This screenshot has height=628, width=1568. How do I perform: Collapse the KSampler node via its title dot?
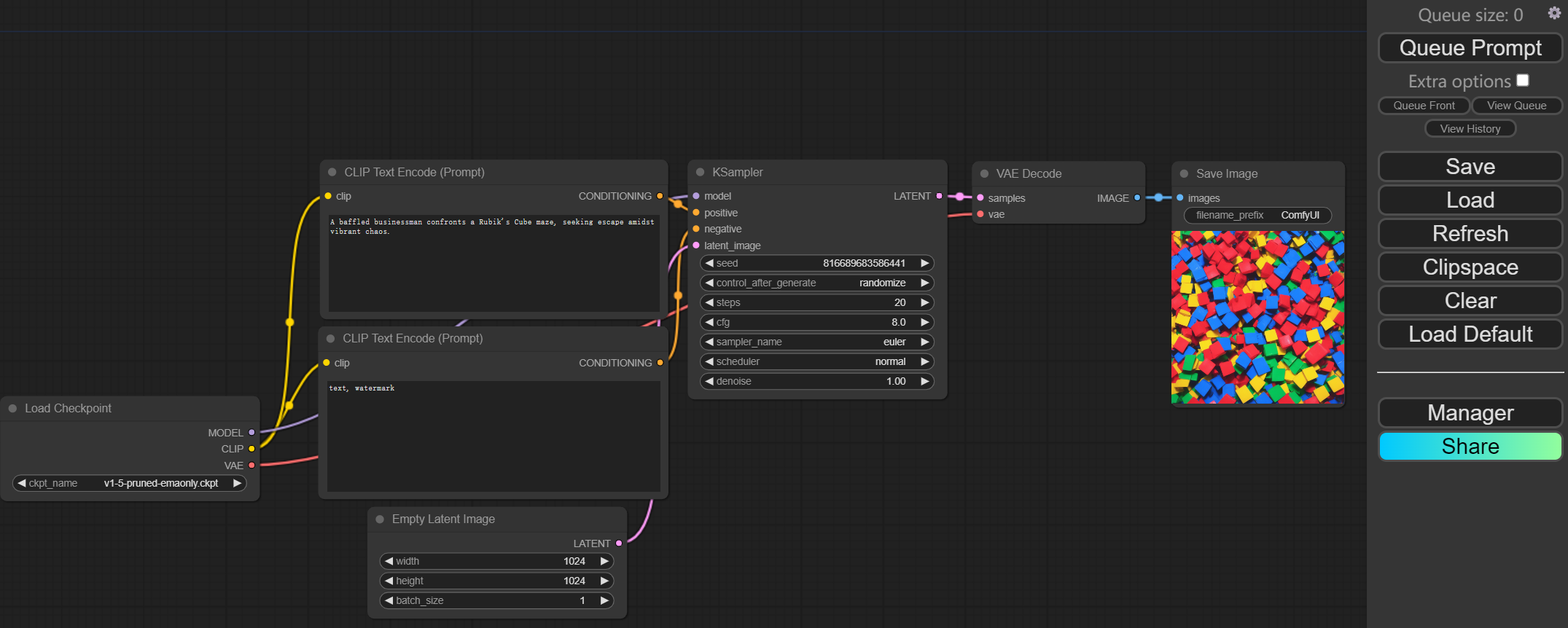[700, 172]
